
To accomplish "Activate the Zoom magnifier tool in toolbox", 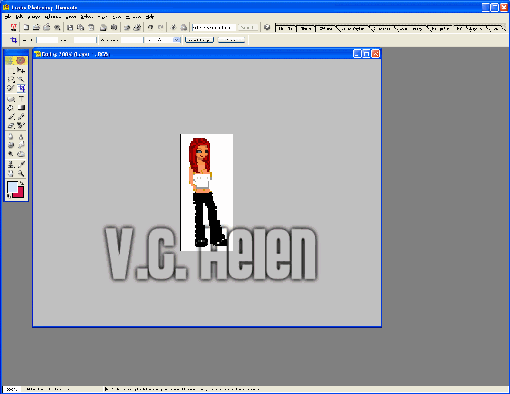I will (21, 173).
